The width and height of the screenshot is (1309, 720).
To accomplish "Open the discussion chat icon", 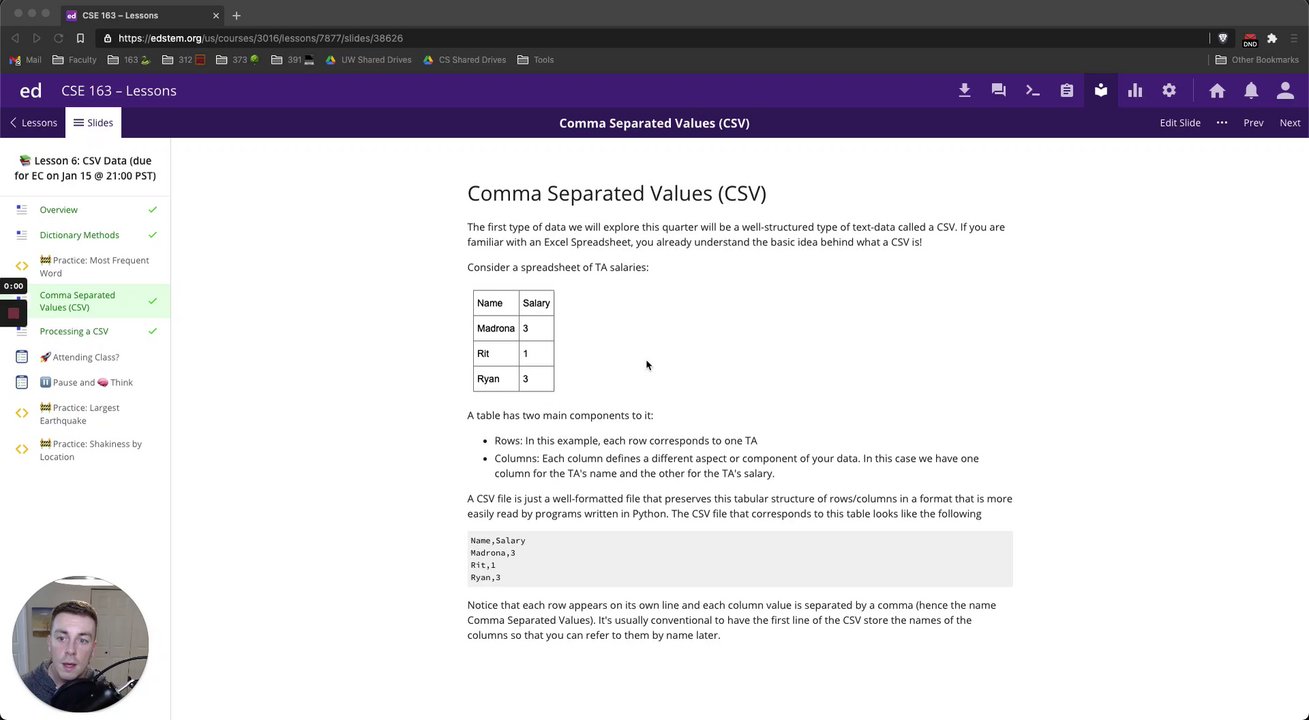I will (998, 90).
